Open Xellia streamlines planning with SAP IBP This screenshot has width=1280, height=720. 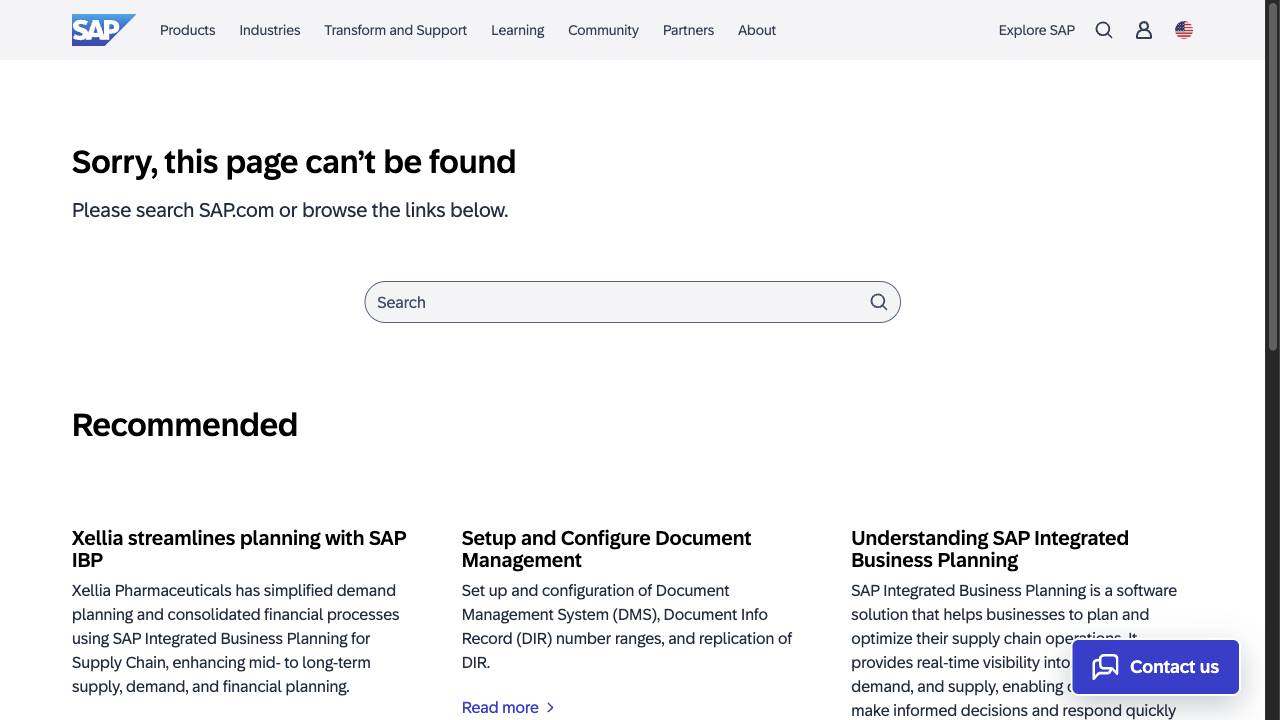point(239,549)
